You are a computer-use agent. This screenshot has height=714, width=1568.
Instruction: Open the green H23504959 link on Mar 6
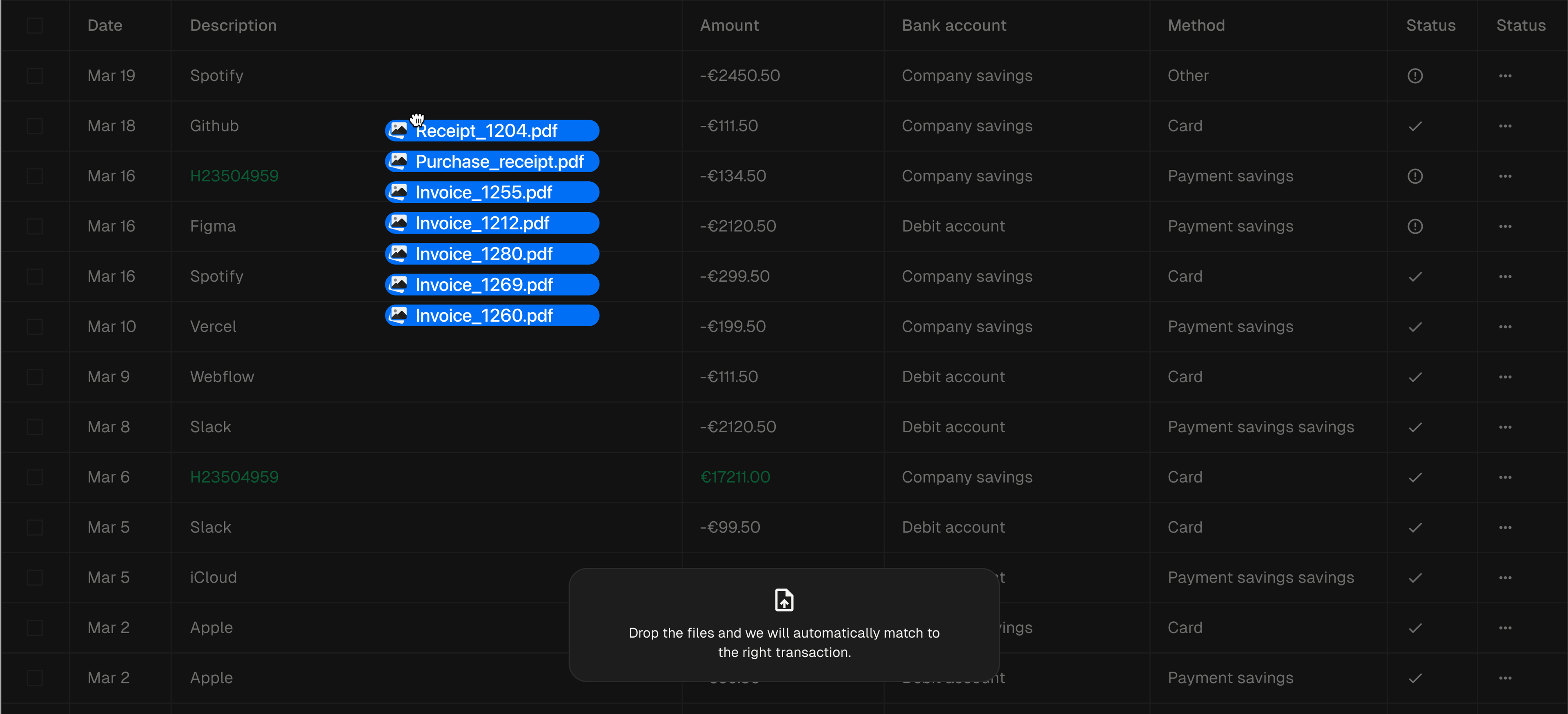(234, 477)
